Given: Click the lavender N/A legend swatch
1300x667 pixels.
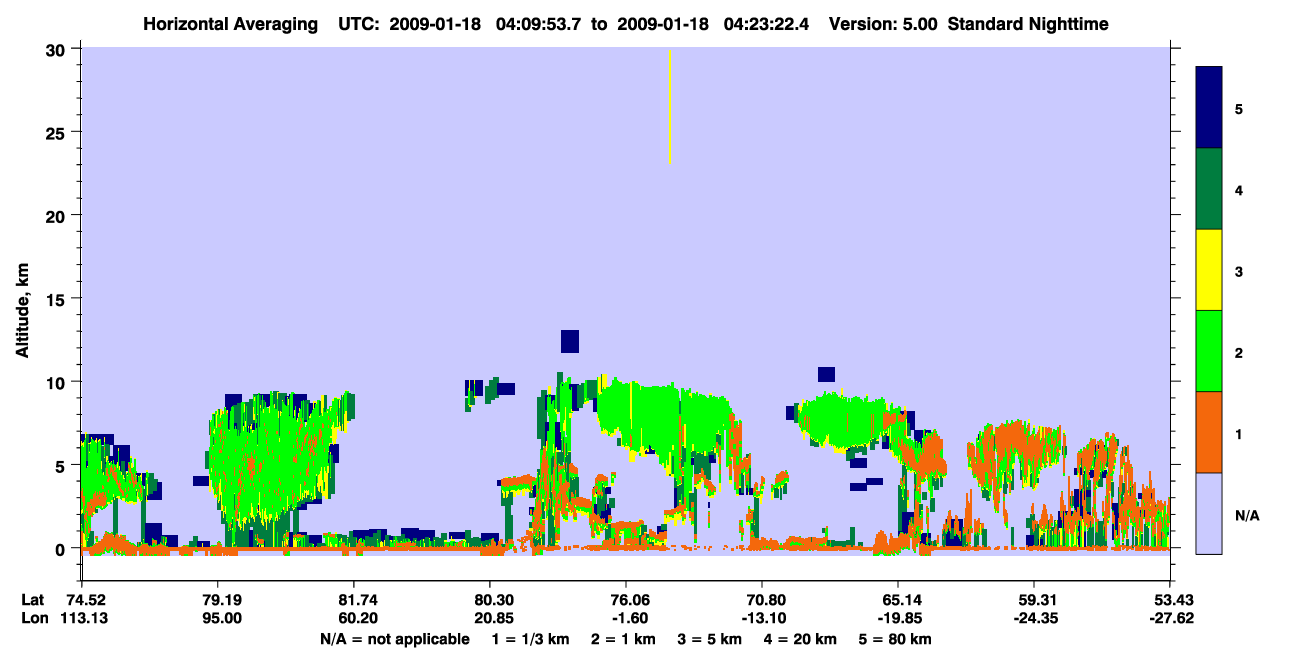Looking at the screenshot, I should click(1209, 513).
